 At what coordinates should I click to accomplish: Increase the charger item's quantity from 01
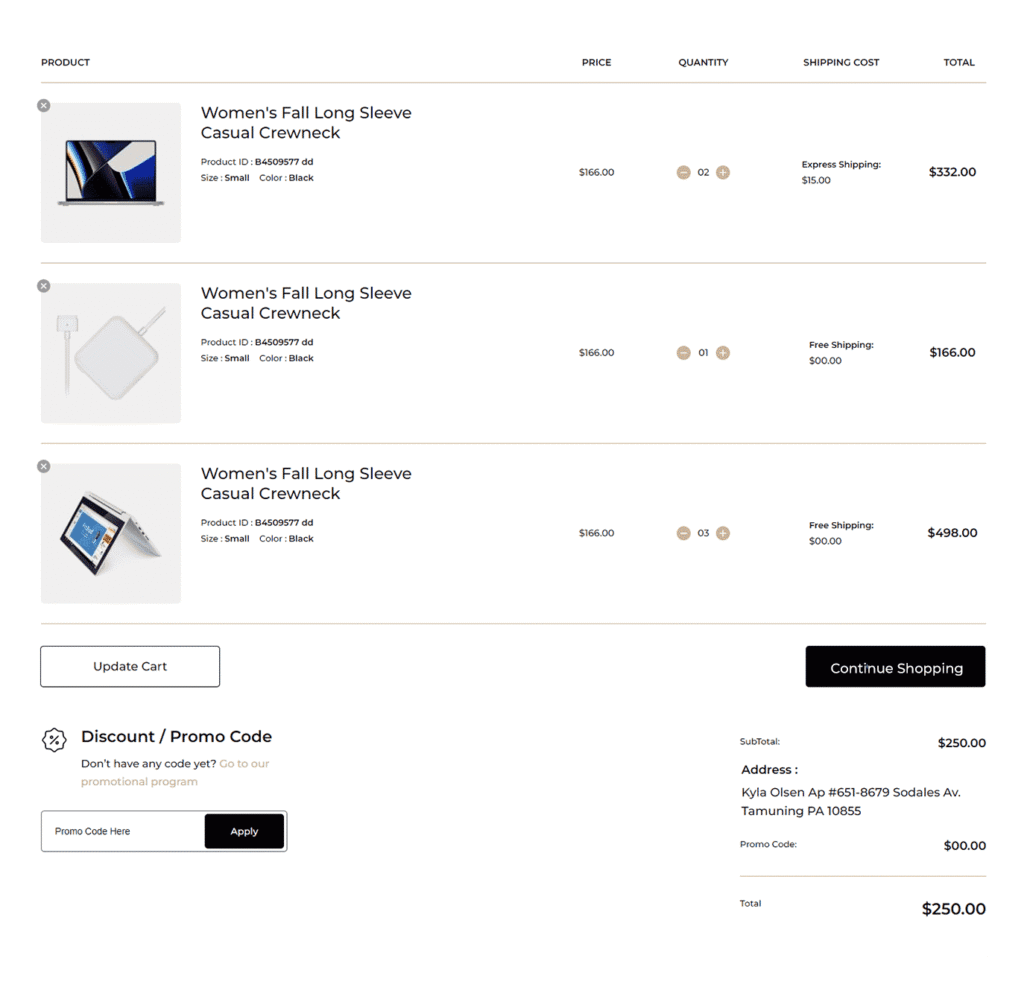click(723, 352)
